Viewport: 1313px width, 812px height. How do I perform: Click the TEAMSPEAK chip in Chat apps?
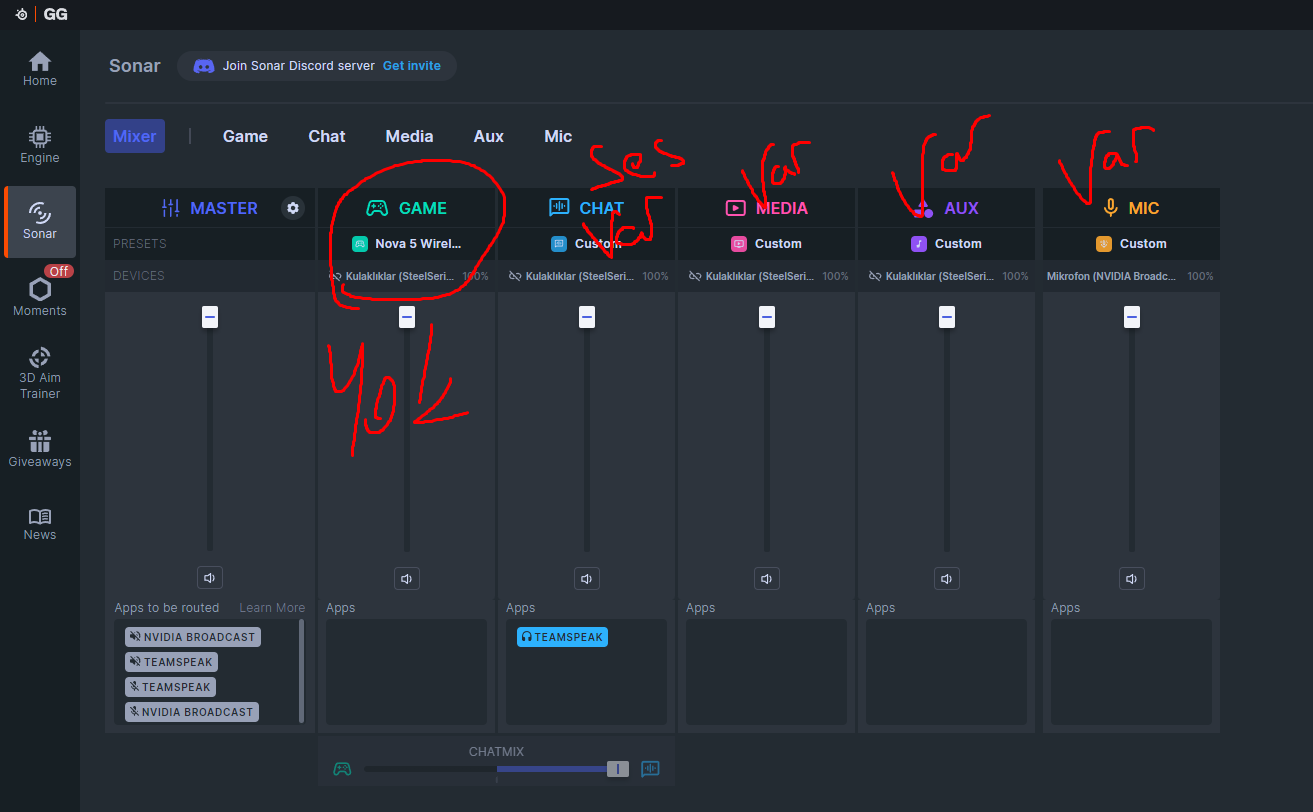click(x=562, y=637)
